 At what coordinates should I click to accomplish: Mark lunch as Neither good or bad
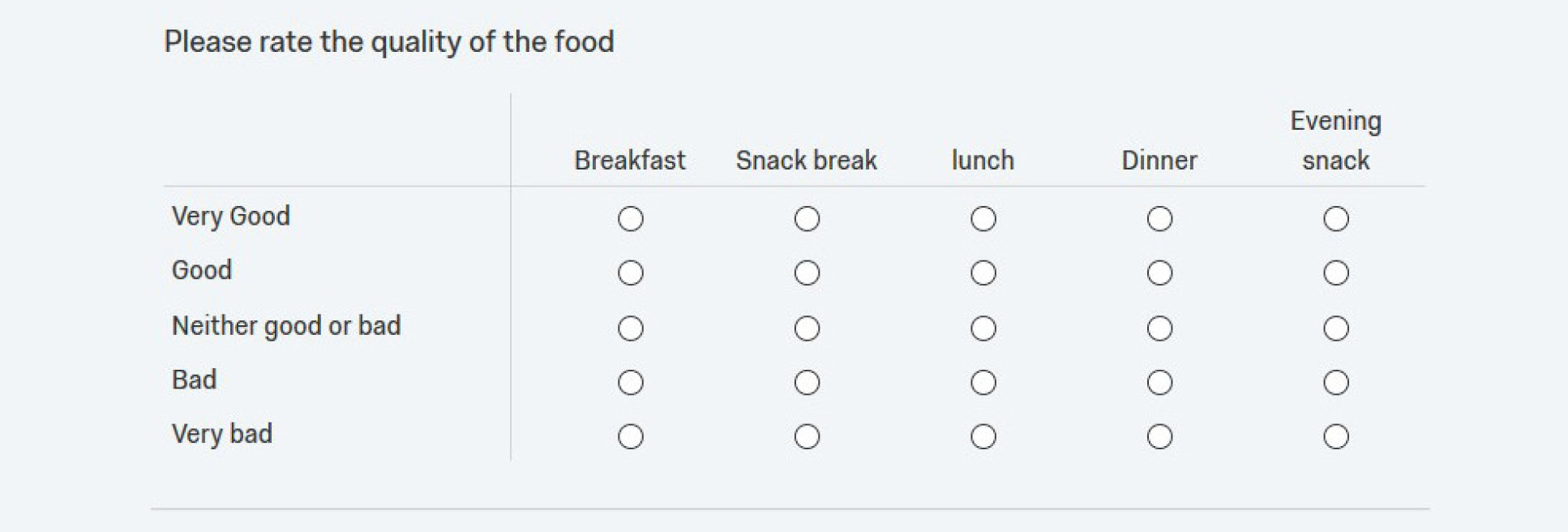point(983,328)
